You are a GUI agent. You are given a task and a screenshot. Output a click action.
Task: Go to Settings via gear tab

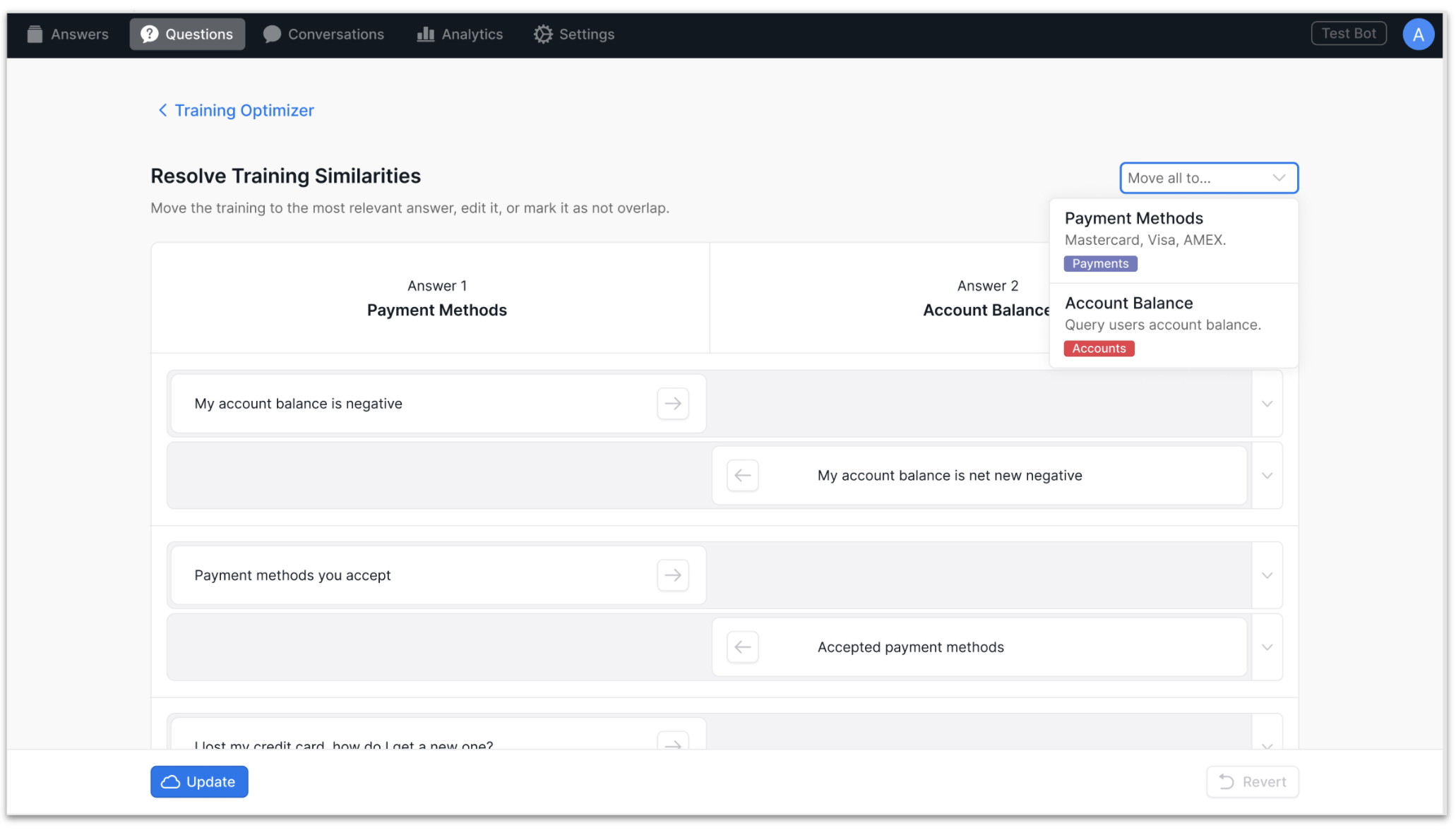574,34
